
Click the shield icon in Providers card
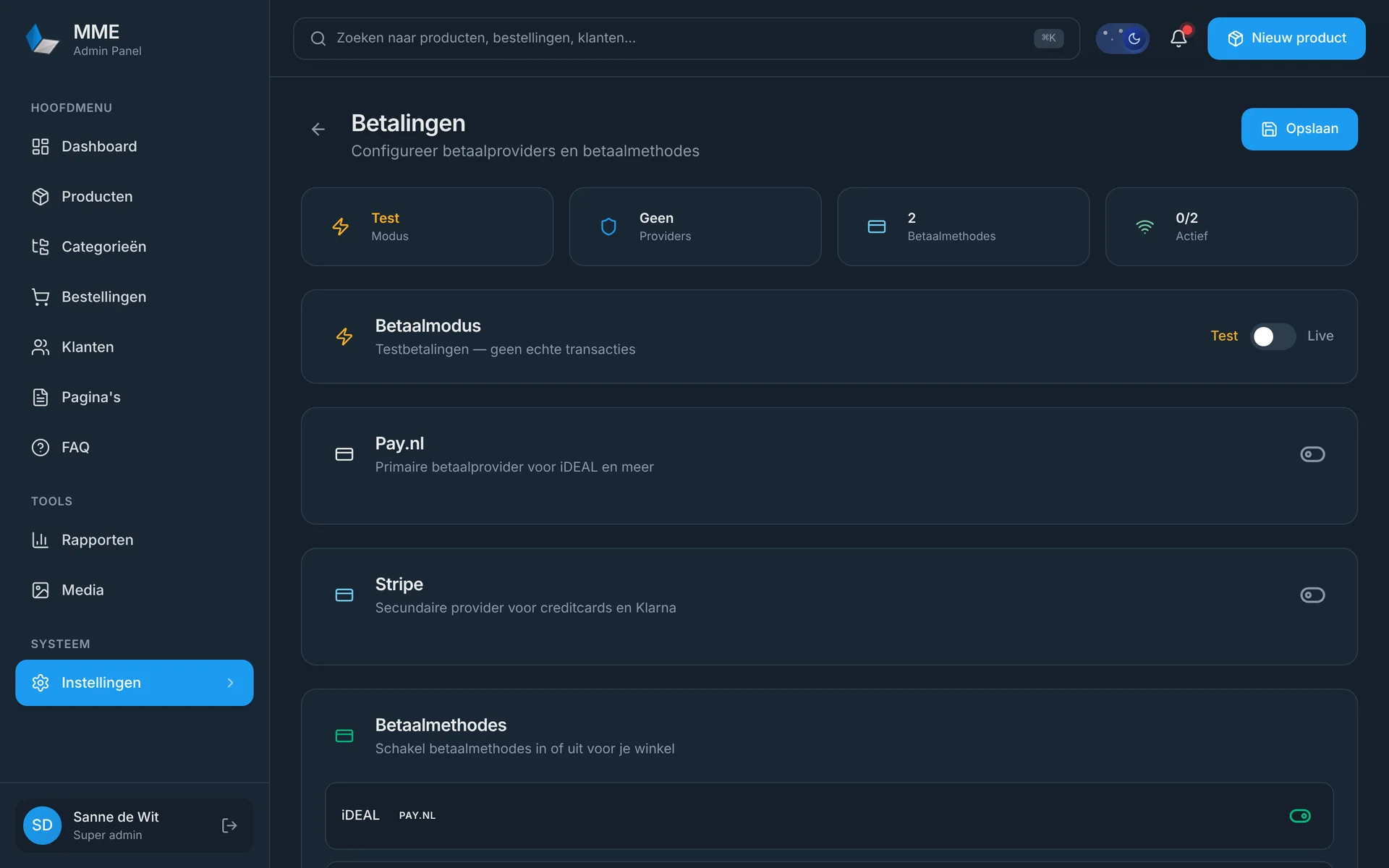609,226
